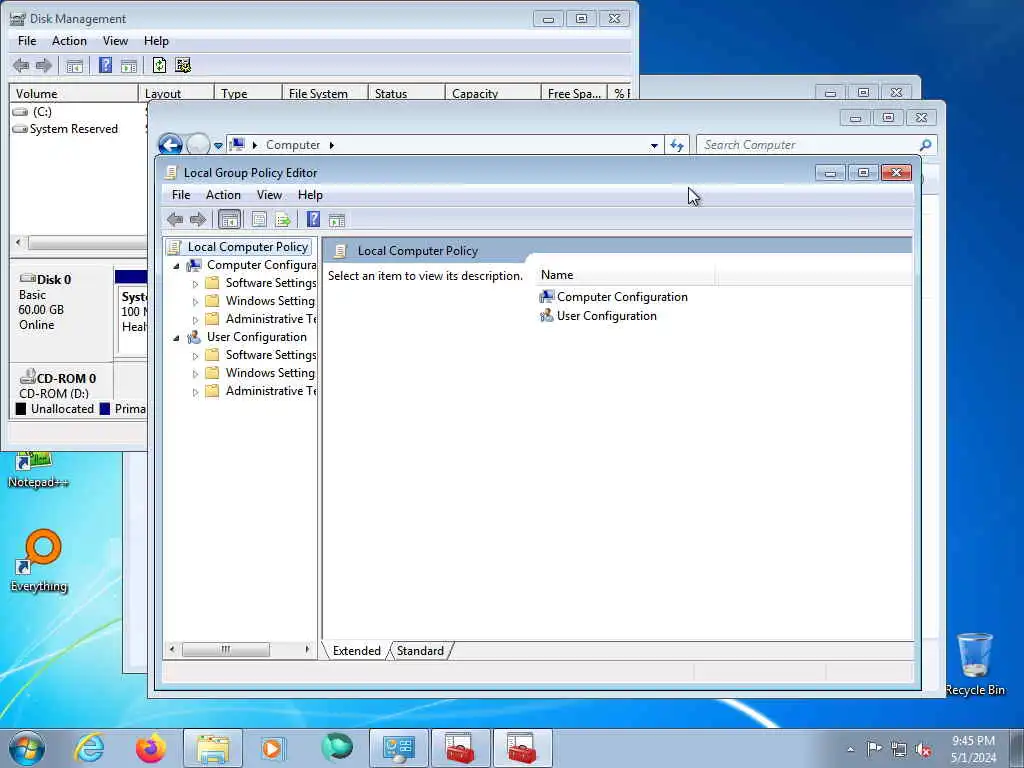Screen dimensions: 1024x768
Task: Expand Windows Settings under Computer Configuration
Action: [x=195, y=302]
